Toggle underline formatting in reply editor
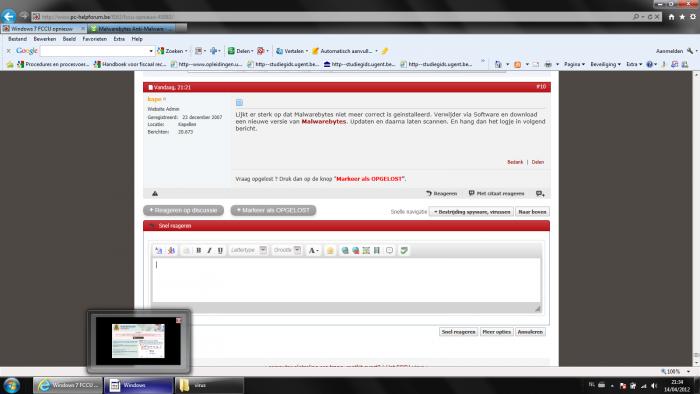700x394 pixels. click(220, 250)
